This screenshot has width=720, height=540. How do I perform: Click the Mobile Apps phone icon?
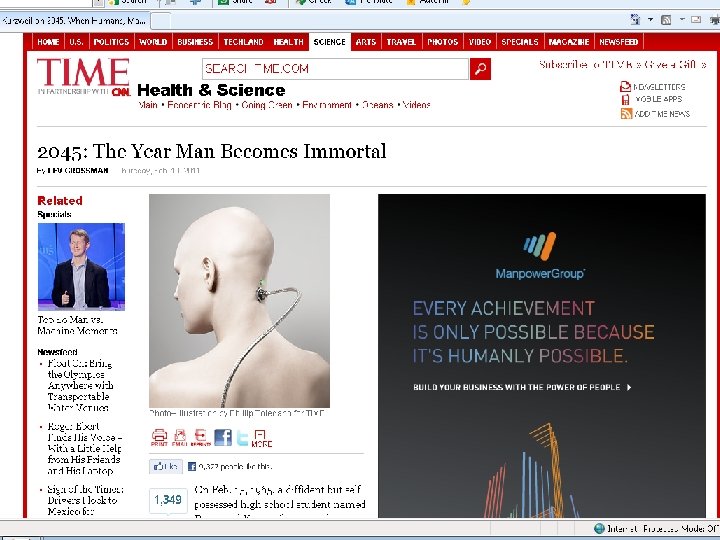(625, 99)
